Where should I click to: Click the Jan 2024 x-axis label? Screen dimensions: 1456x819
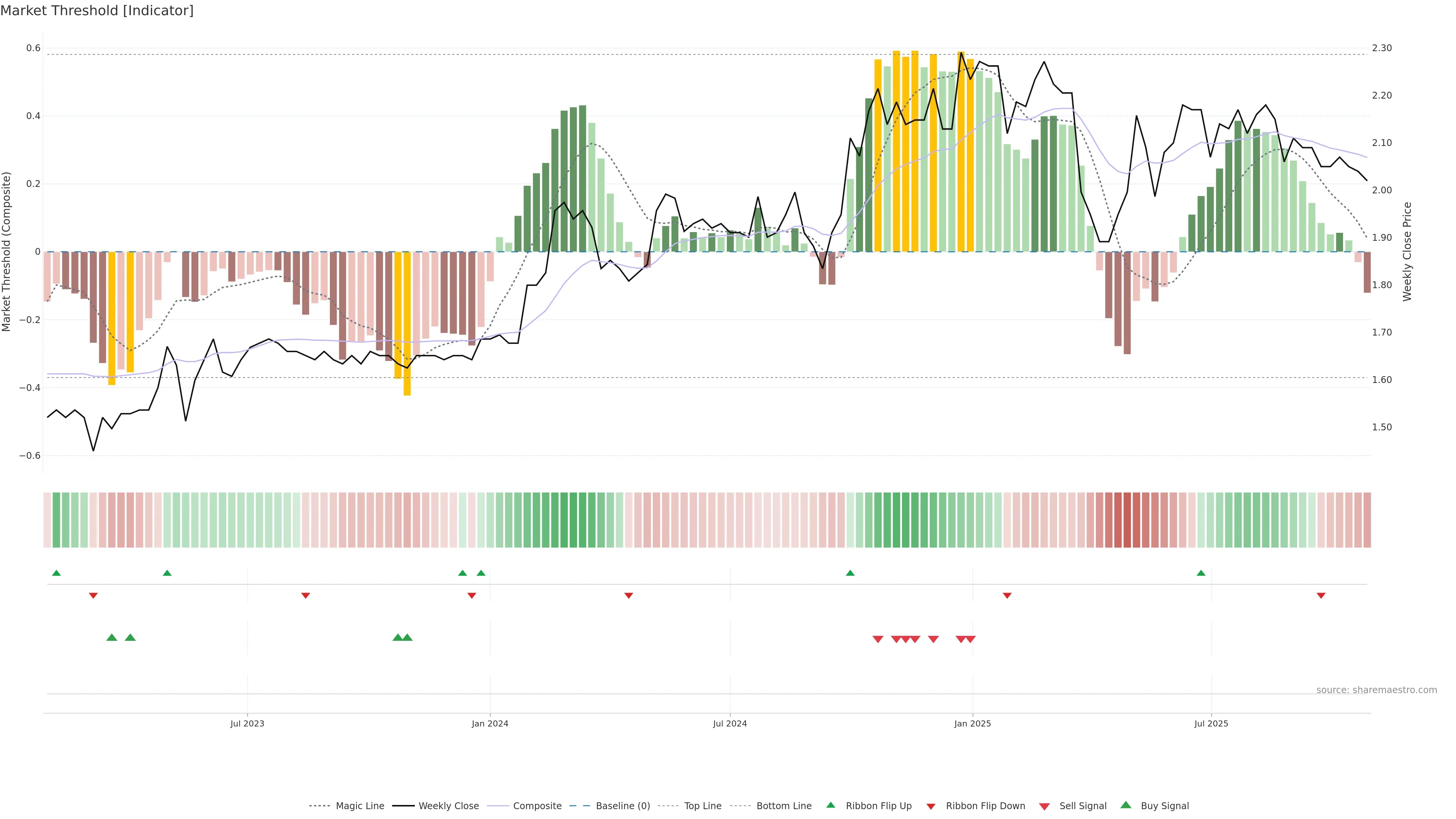pos(490,723)
